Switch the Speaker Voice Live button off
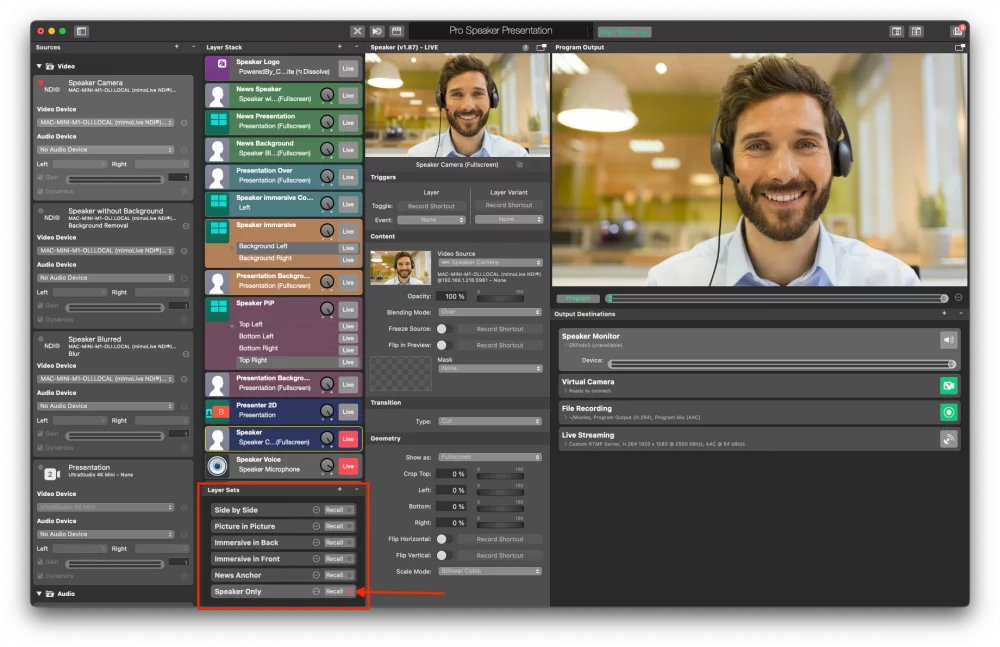Screen dimensions: 1000x647 point(348,466)
